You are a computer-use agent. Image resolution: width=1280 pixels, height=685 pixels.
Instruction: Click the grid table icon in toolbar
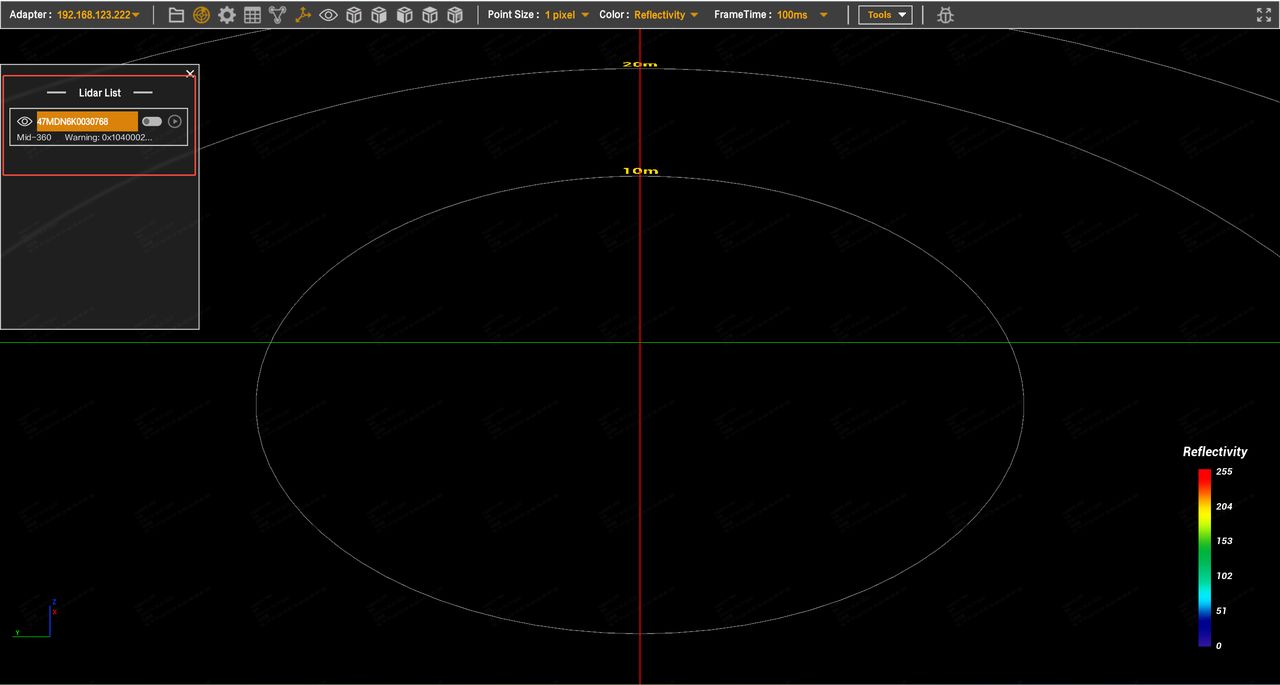pyautogui.click(x=252, y=15)
